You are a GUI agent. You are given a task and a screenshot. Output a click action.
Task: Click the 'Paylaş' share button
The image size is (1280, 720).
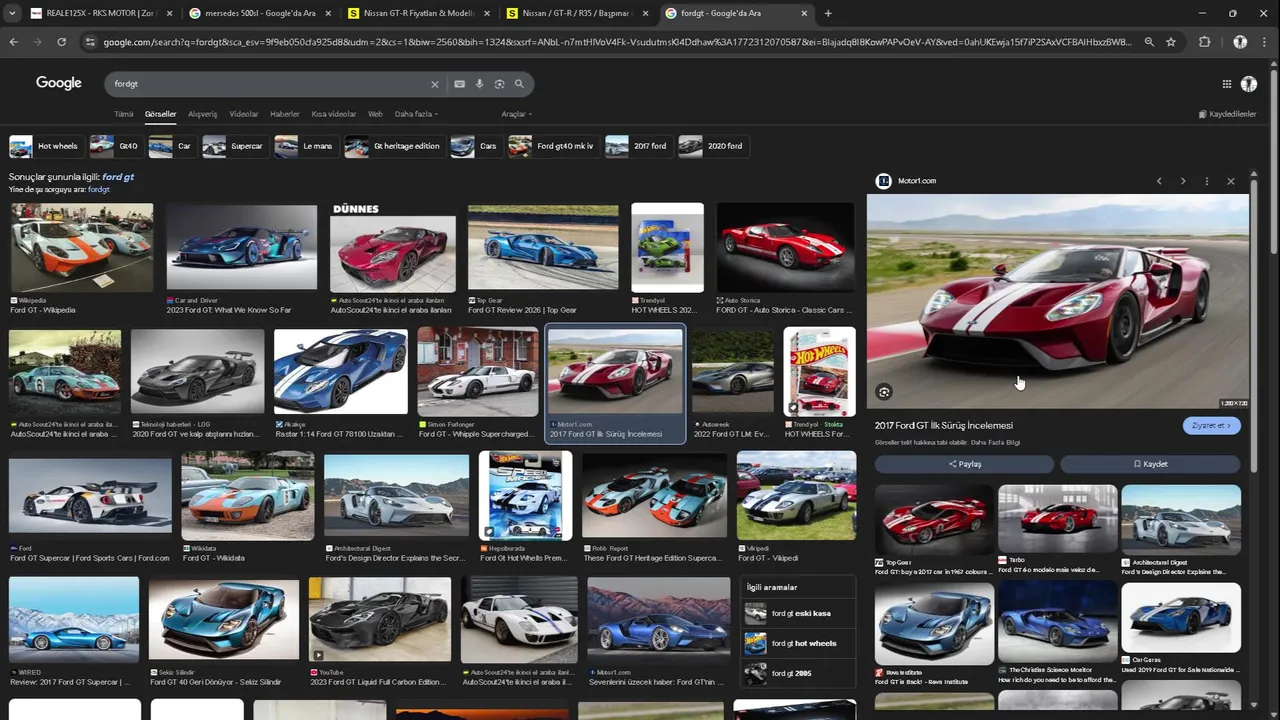point(965,464)
